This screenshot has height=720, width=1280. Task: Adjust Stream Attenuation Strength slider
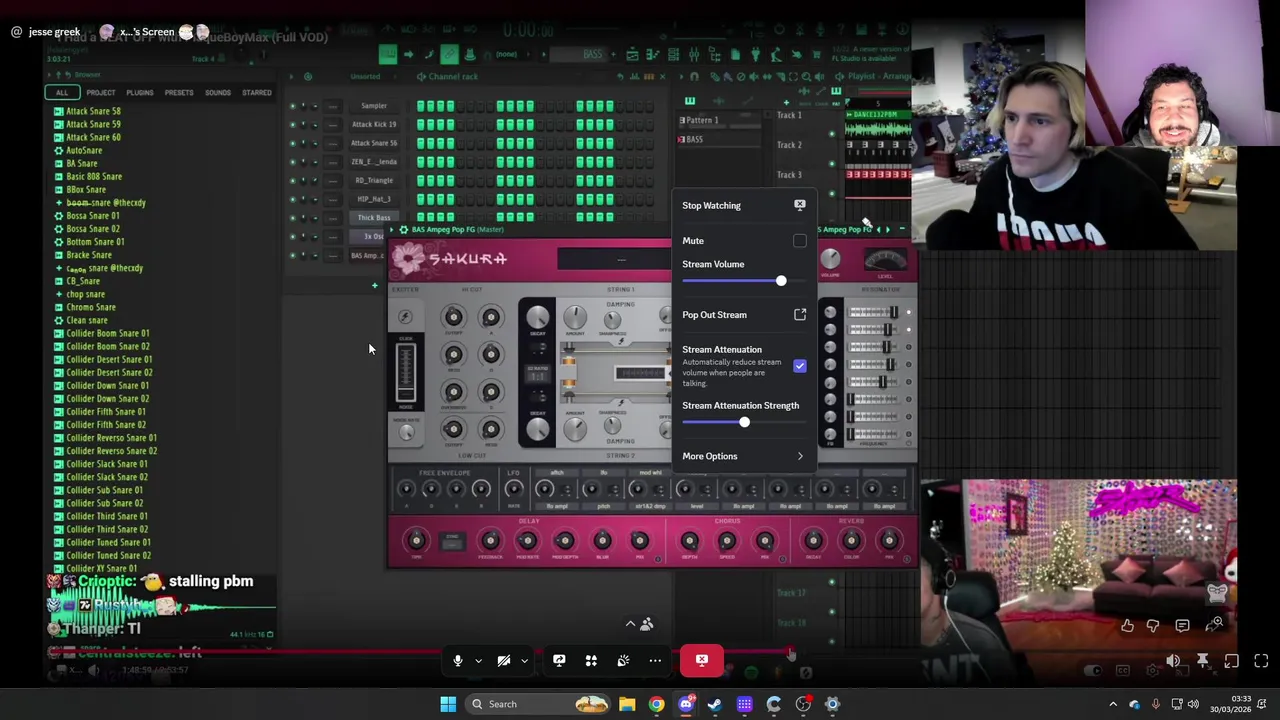tap(744, 422)
